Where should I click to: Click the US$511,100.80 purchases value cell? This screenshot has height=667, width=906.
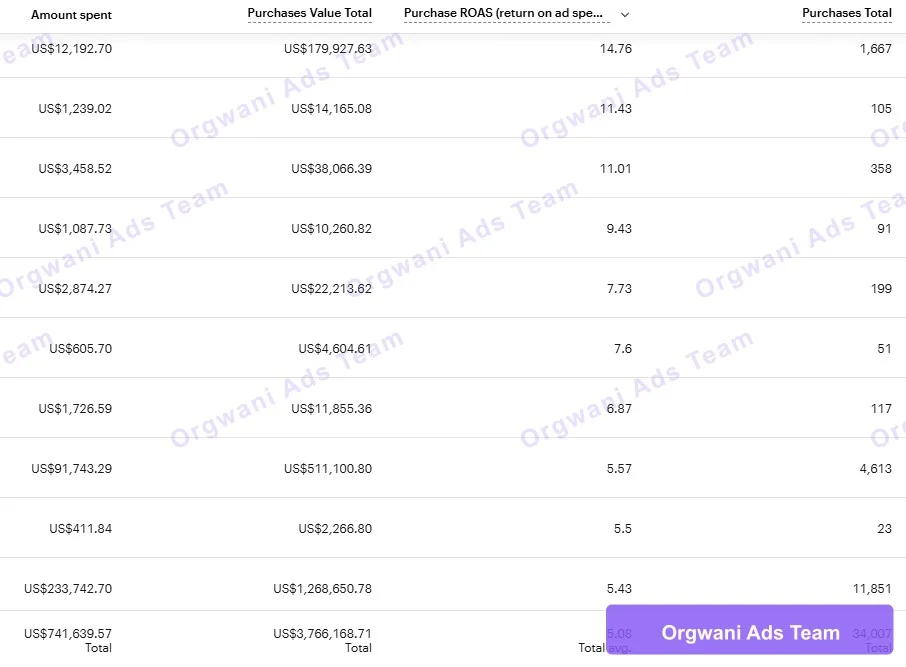328,469
